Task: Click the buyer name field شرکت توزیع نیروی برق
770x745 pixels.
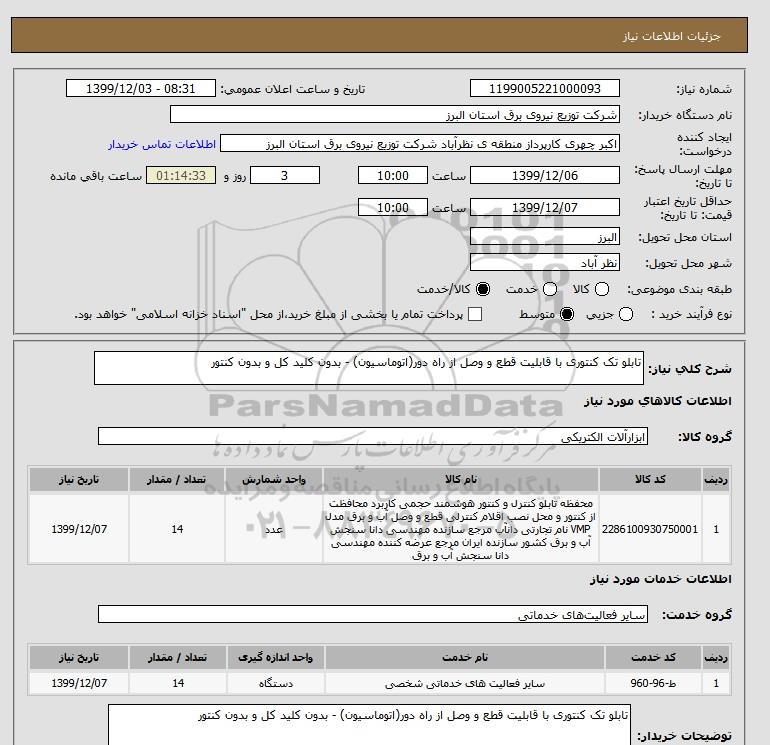Action: tap(394, 114)
